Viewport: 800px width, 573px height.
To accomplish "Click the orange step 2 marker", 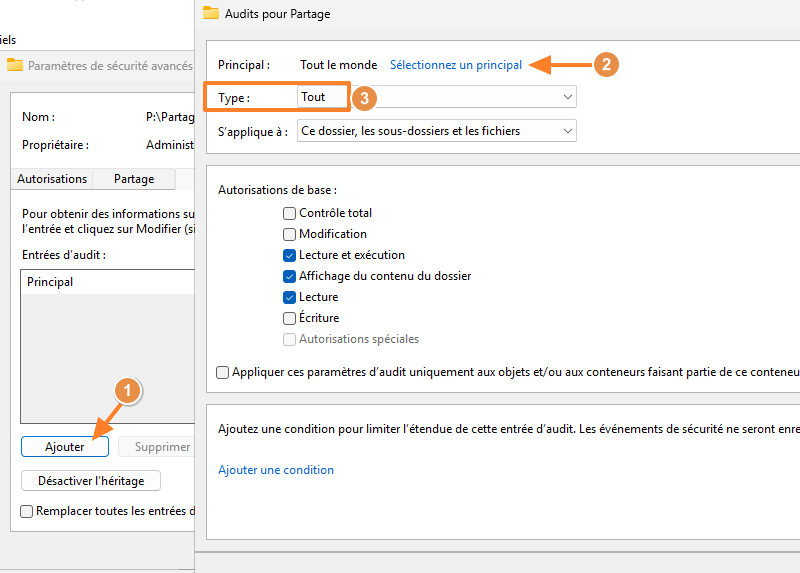I will tap(605, 64).
